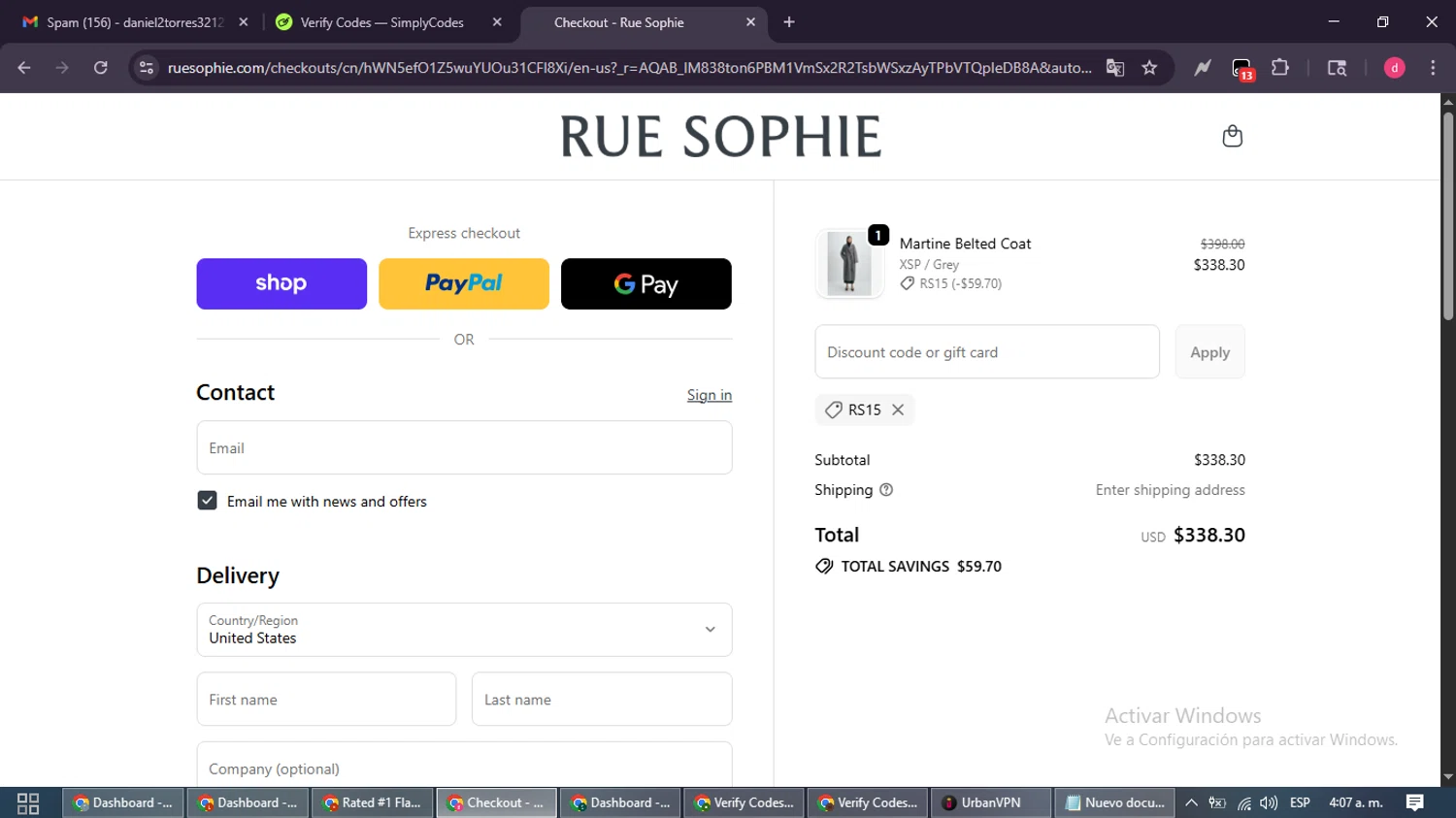Click the Sign in link

(x=710, y=395)
